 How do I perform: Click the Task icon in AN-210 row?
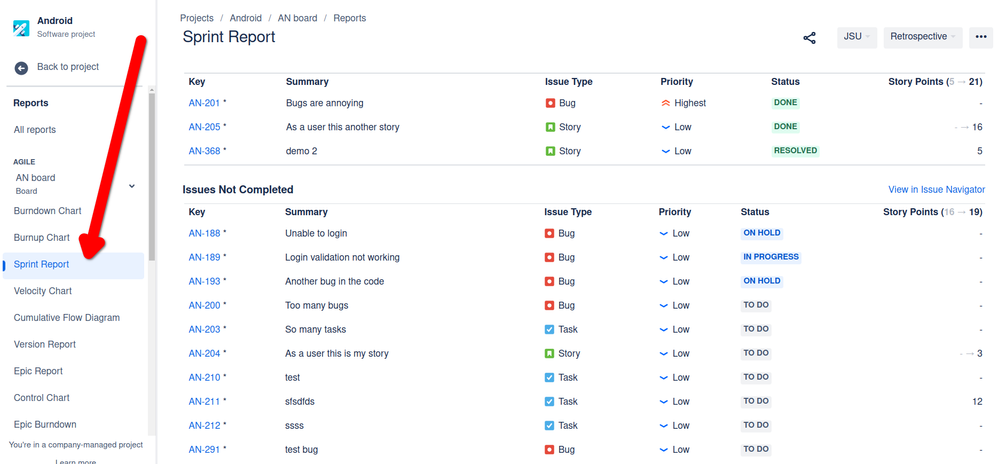[549, 377]
